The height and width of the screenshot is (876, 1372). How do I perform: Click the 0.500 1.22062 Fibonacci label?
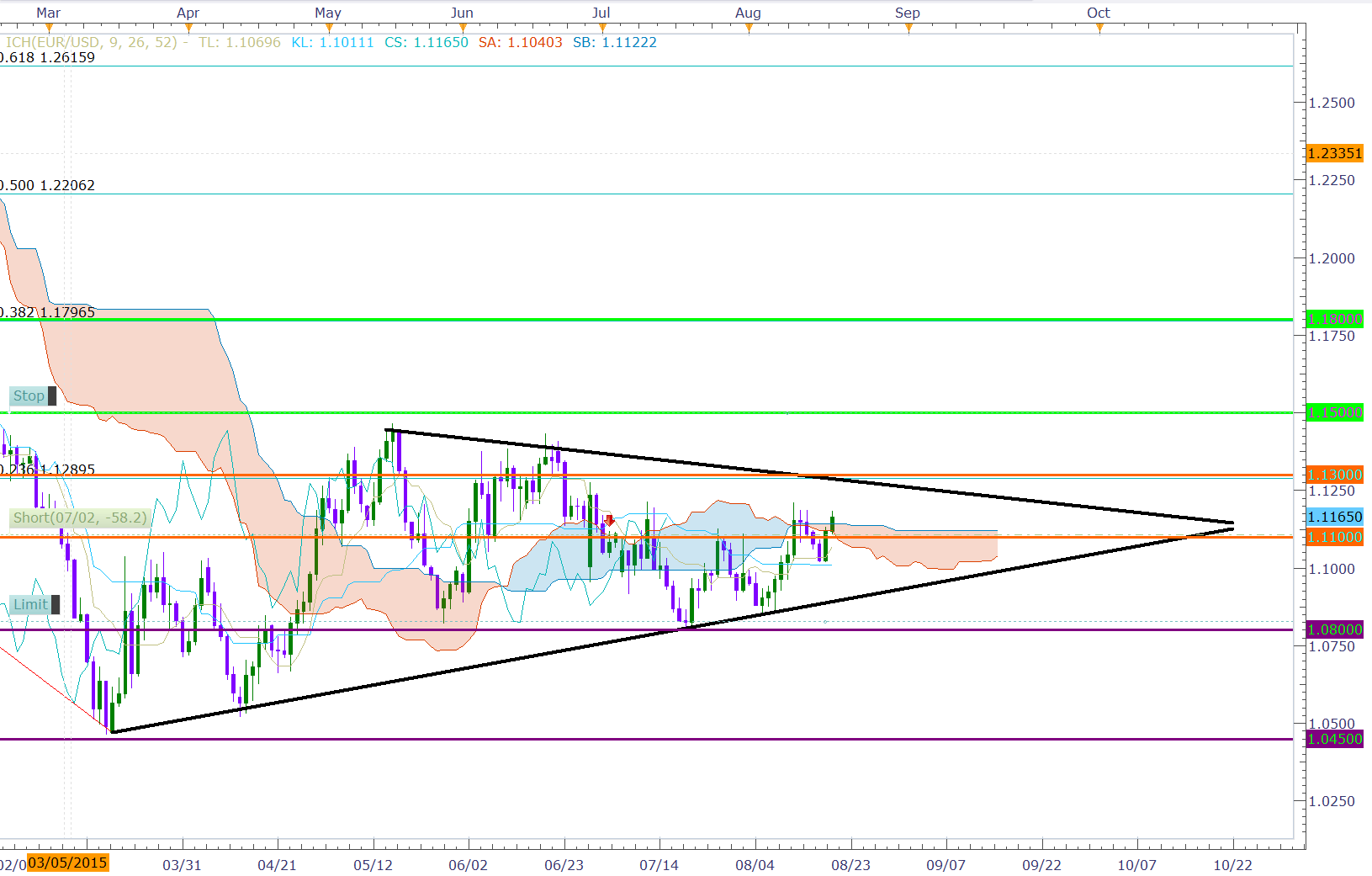[47, 185]
